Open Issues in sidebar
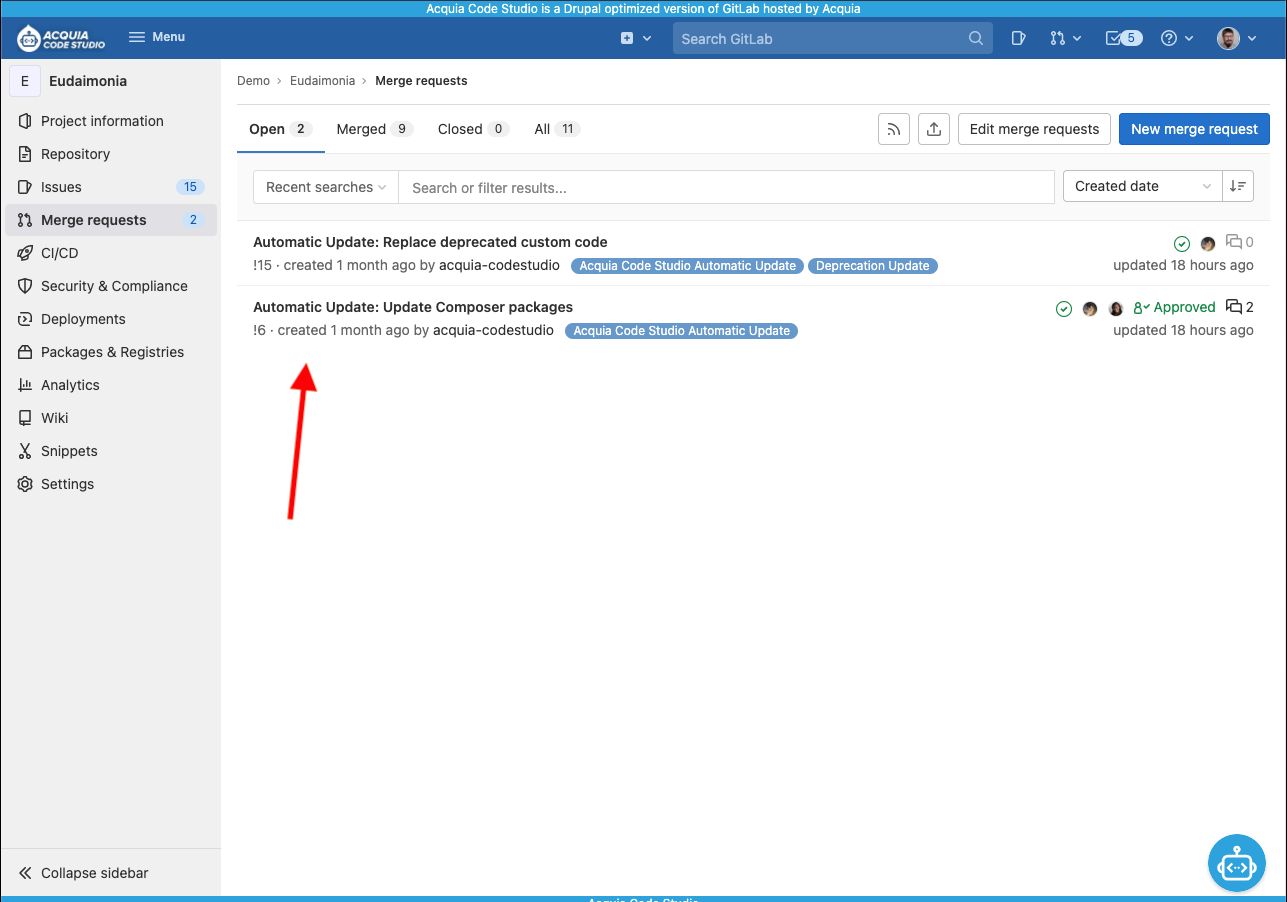 click(110, 187)
